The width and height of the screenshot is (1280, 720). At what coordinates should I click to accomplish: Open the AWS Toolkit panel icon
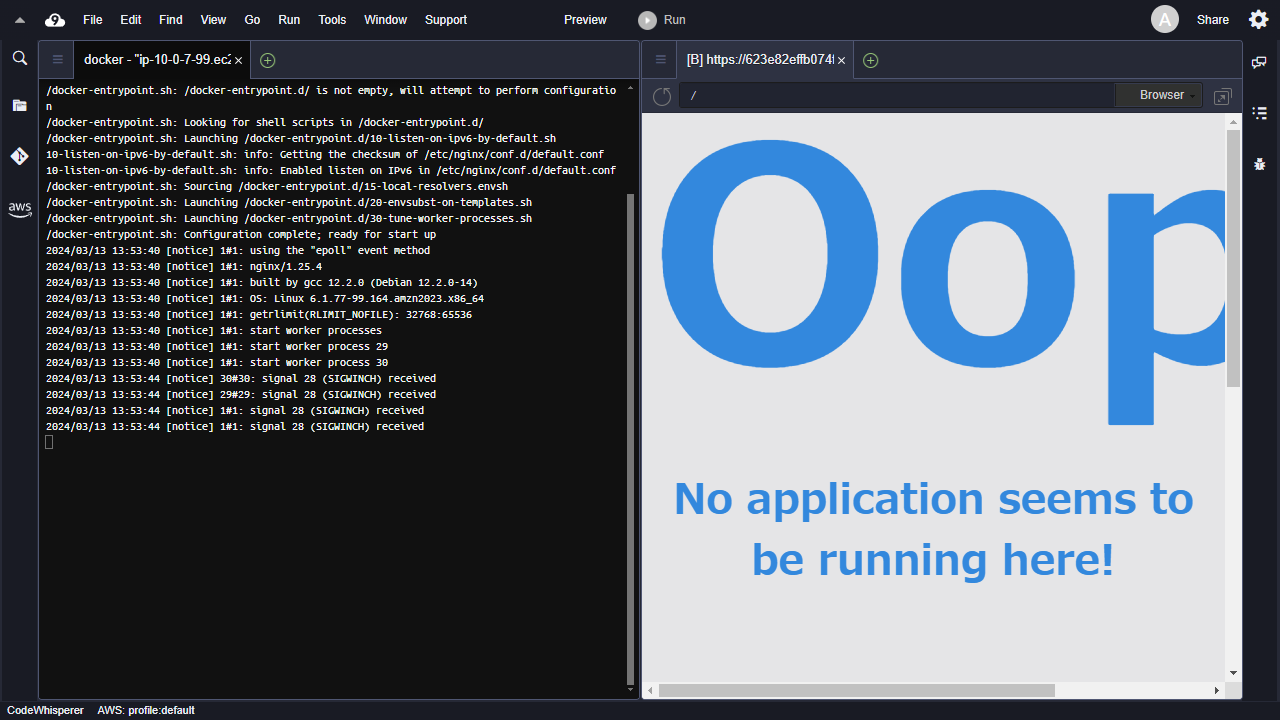pyautogui.click(x=19, y=209)
